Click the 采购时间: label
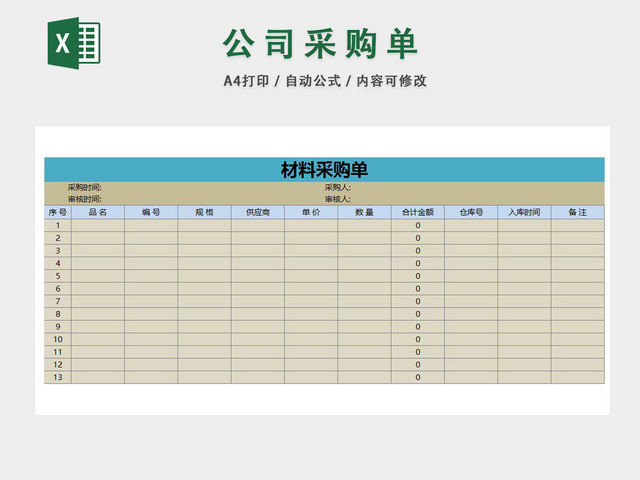Image resolution: width=640 pixels, height=480 pixels. click(x=84, y=187)
